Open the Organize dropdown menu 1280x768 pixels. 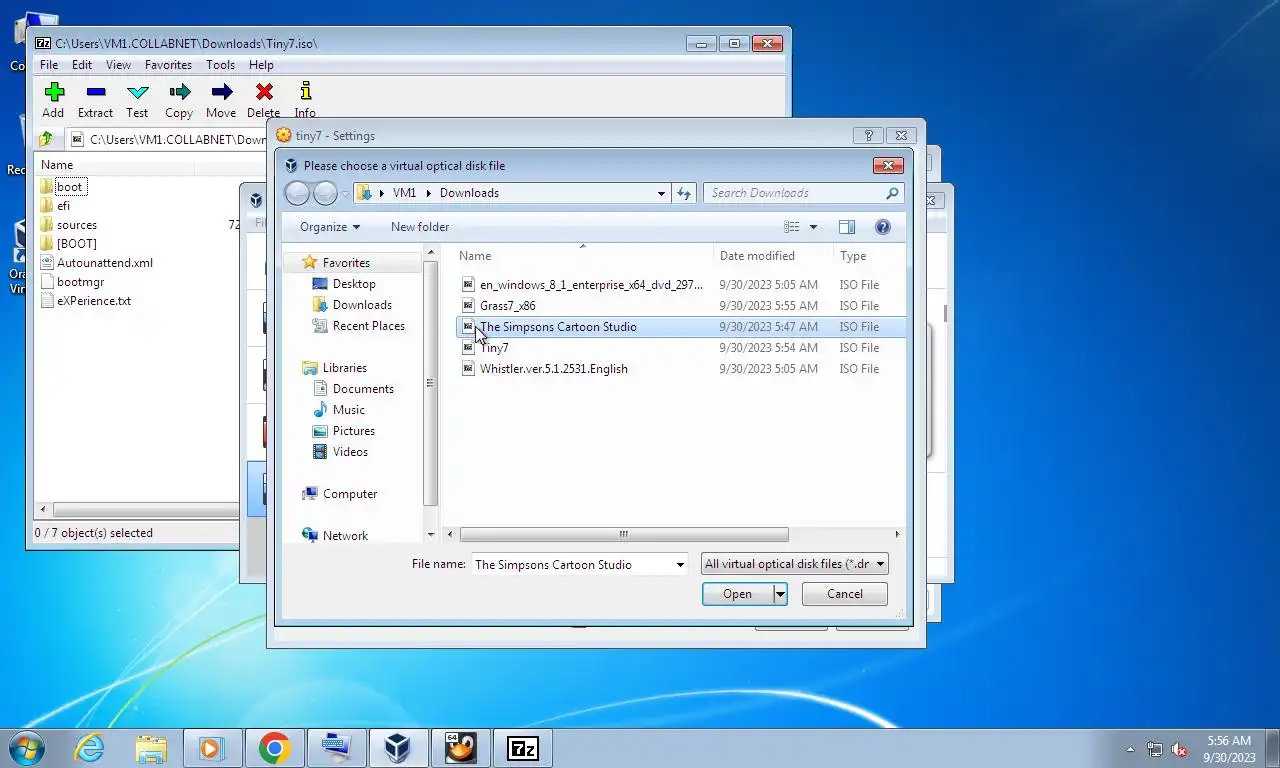click(329, 227)
